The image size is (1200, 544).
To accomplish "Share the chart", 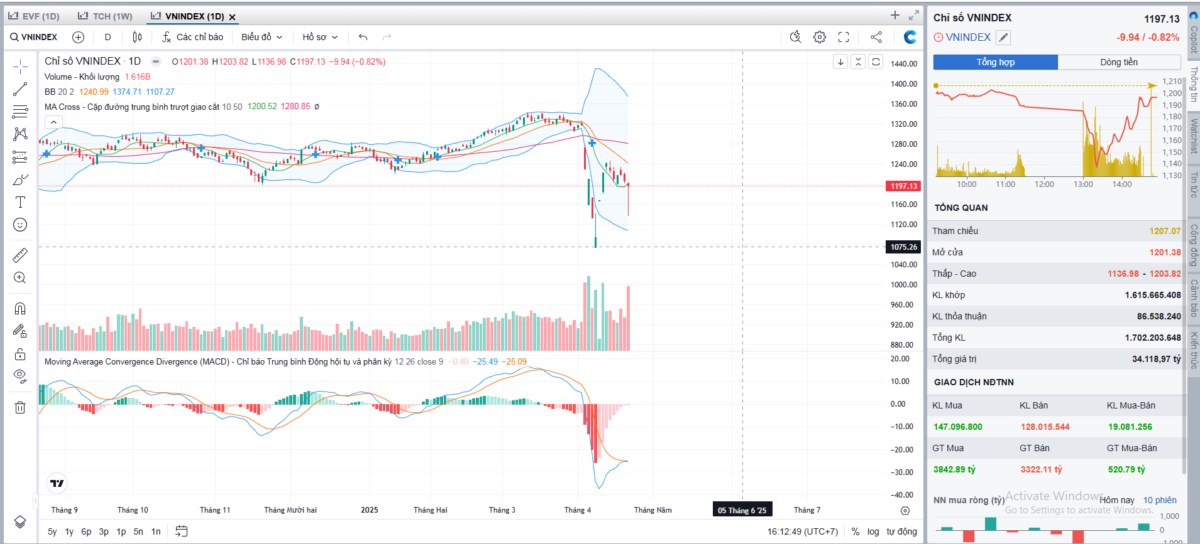I will click(876, 37).
